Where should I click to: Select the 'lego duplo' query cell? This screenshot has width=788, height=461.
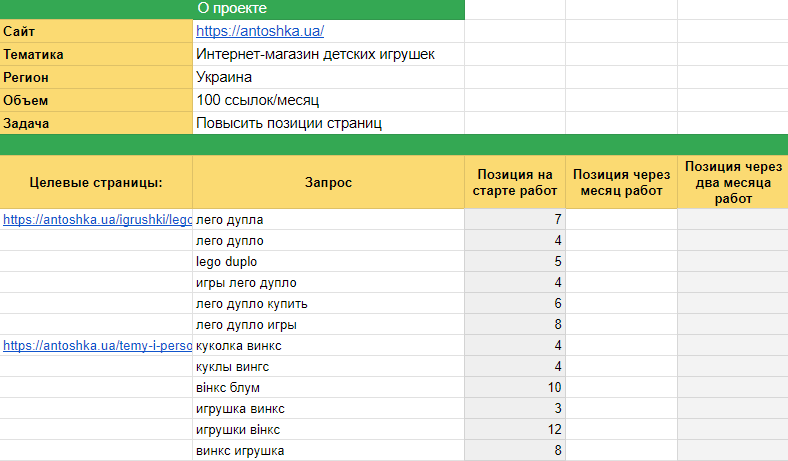pyautogui.click(x=228, y=261)
